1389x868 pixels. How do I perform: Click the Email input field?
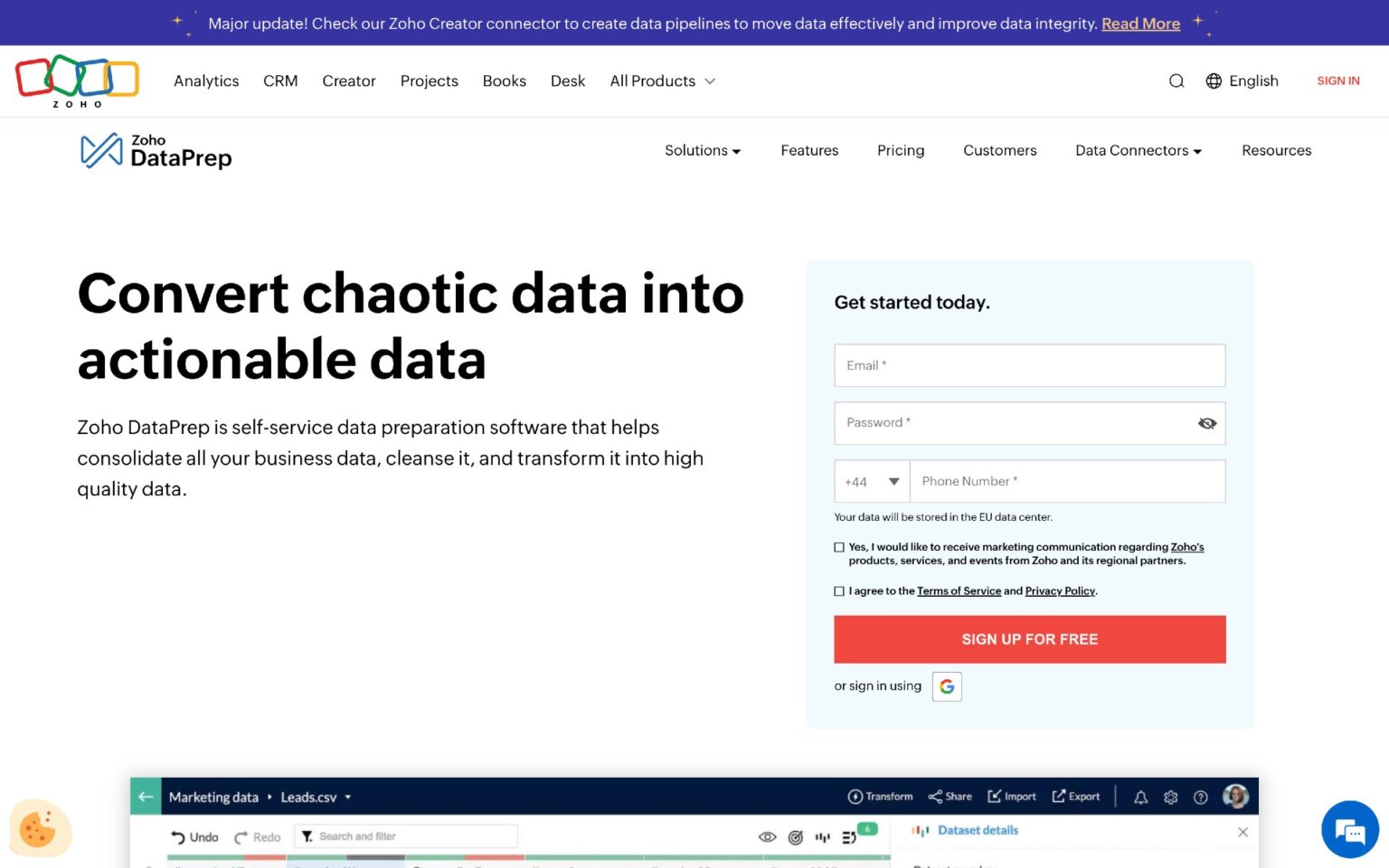1029,365
